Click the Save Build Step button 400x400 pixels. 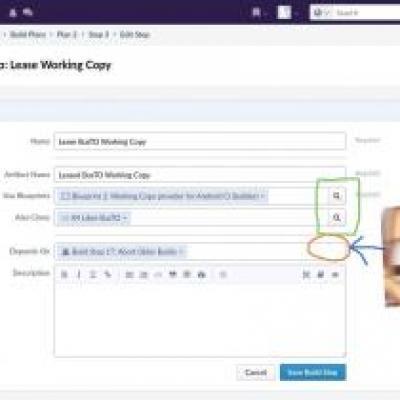(313, 372)
